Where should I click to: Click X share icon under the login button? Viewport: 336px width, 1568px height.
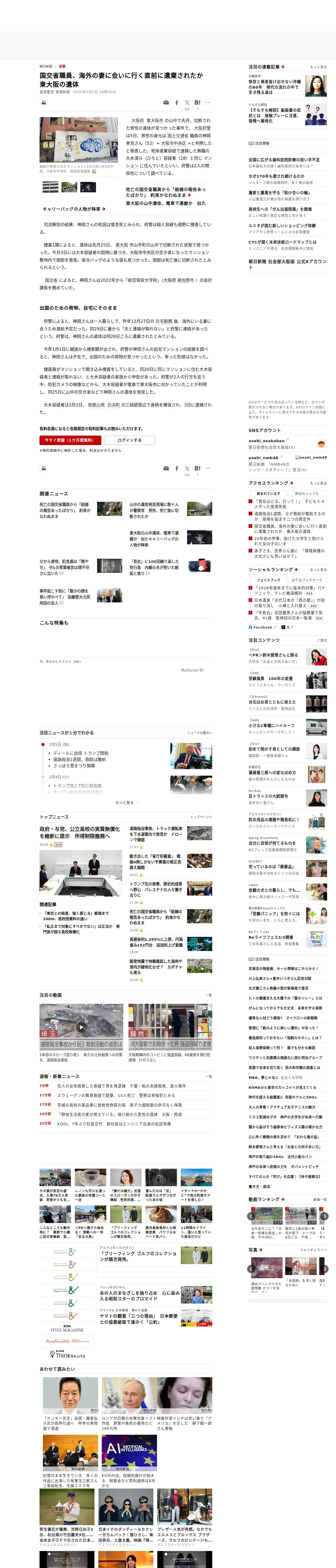(187, 469)
